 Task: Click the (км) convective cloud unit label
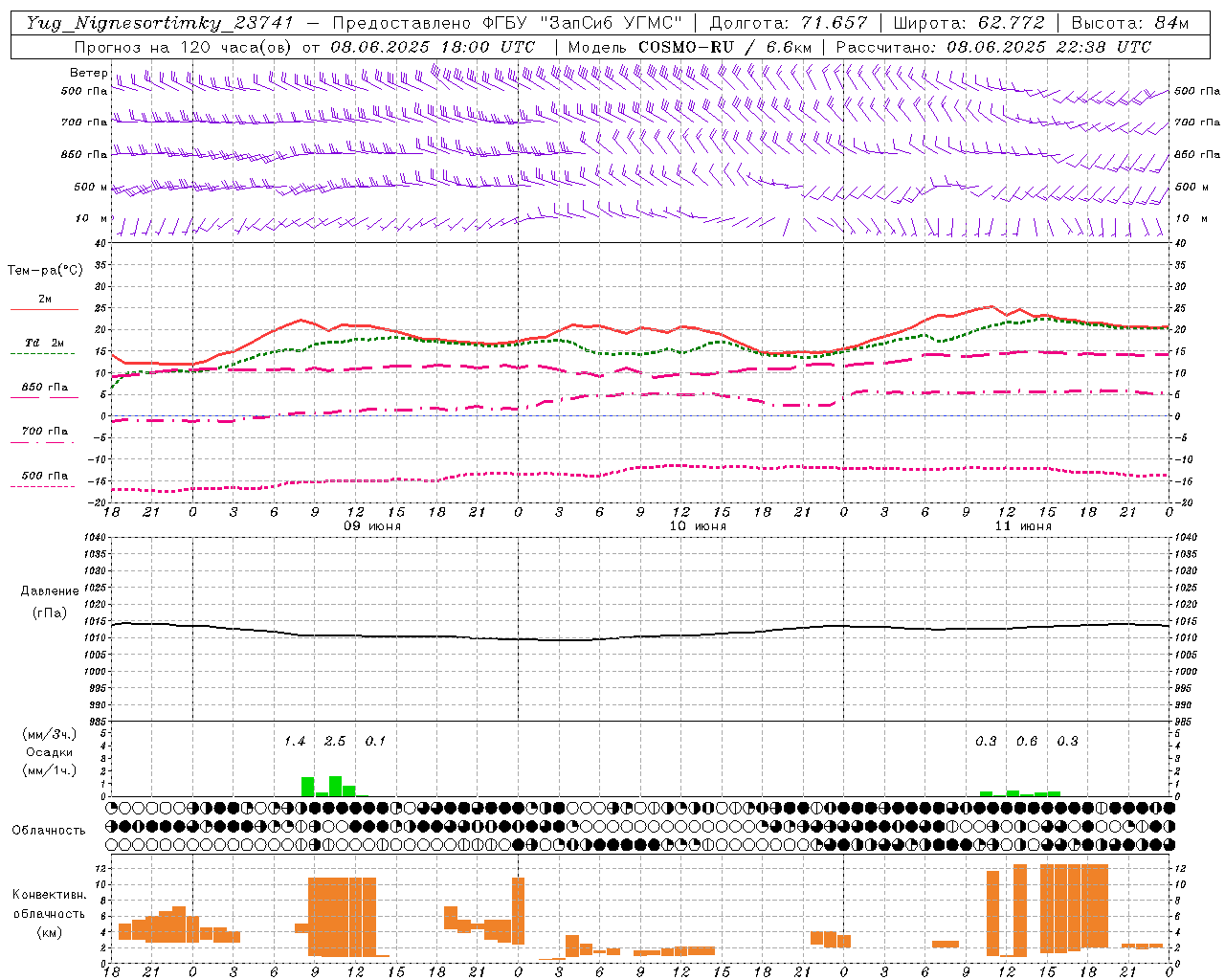click(x=49, y=932)
